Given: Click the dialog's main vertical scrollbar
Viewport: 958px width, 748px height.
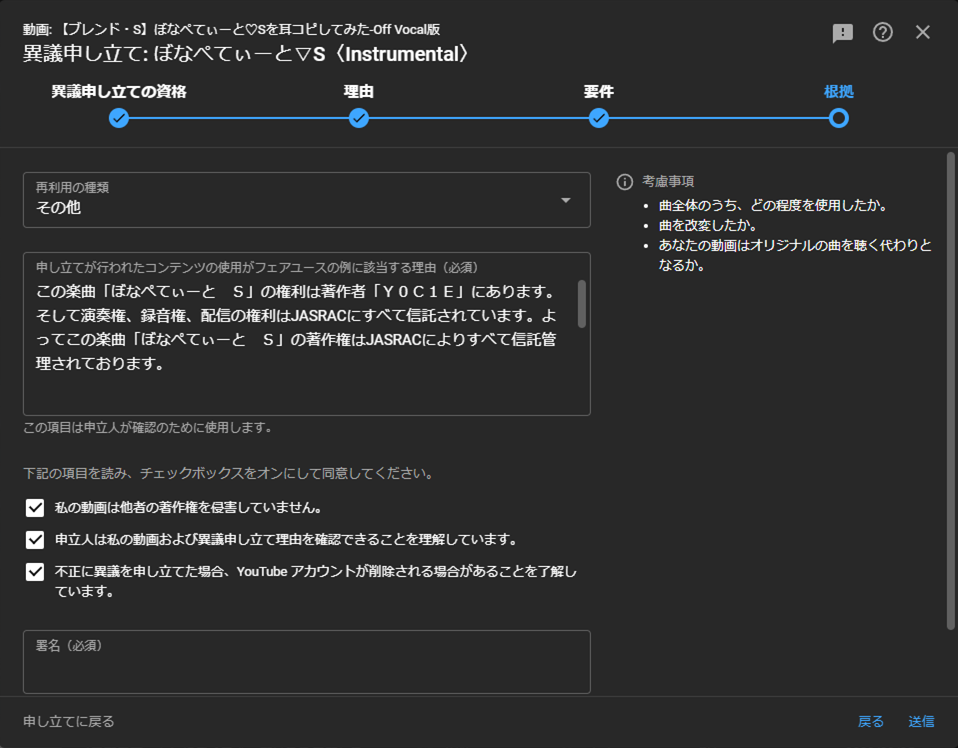Looking at the screenshot, I should coord(950,391).
